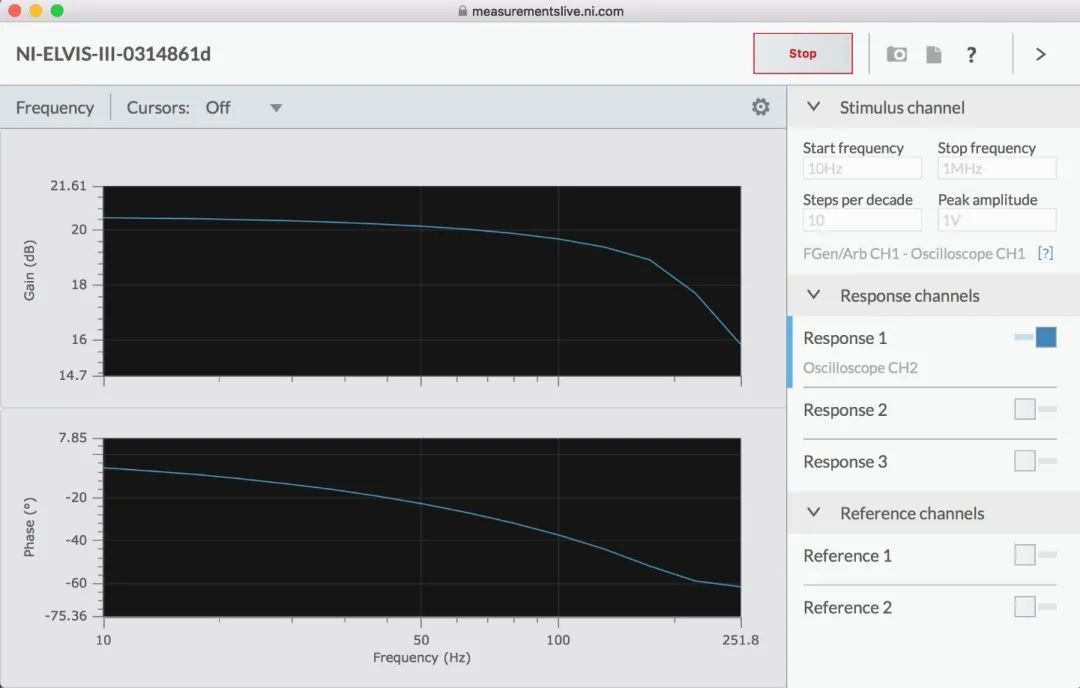Click the Oscilloscope CH2 channel label
The image size is (1080, 688).
click(860, 368)
